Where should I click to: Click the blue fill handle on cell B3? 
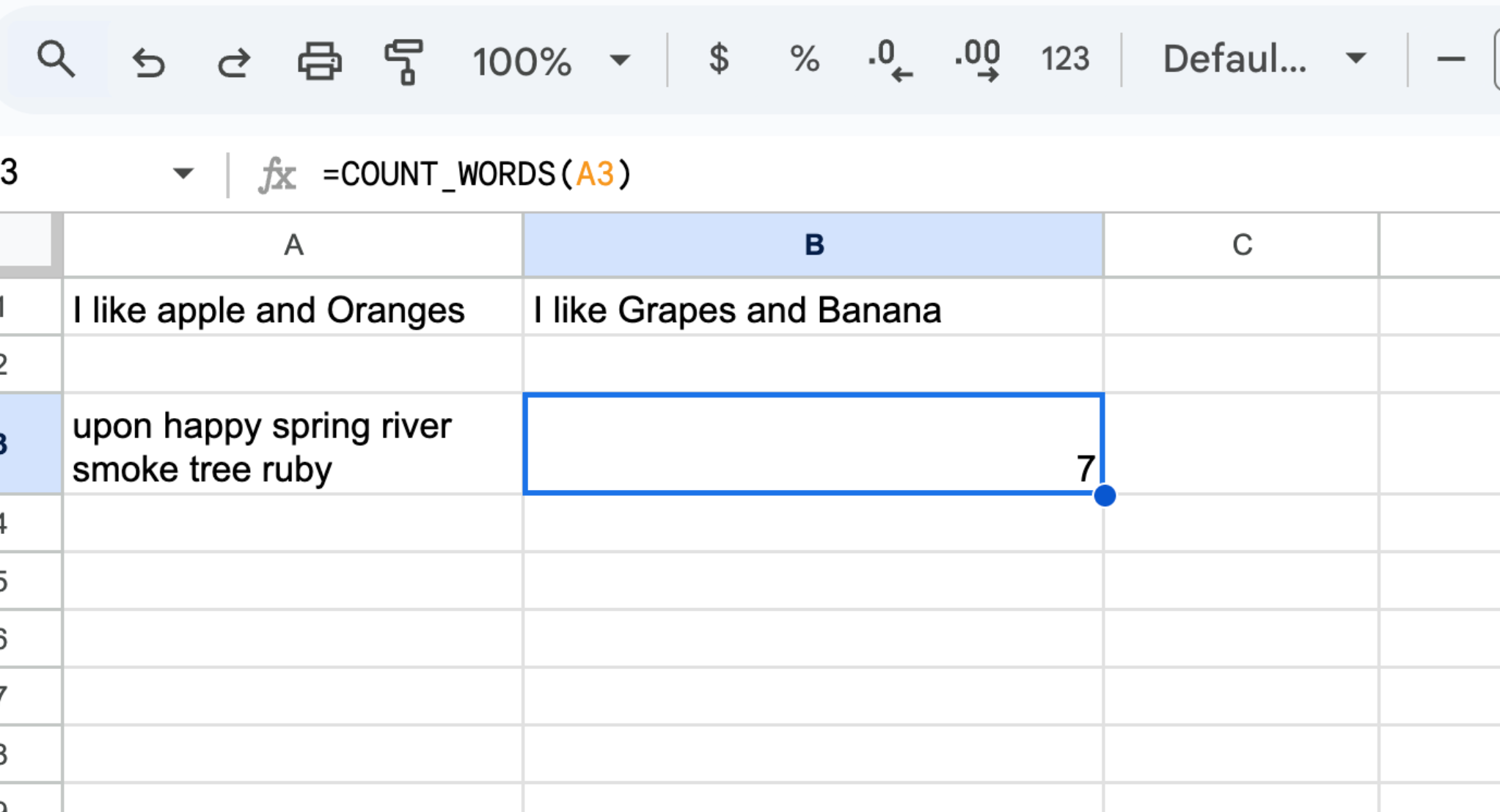click(x=1105, y=496)
